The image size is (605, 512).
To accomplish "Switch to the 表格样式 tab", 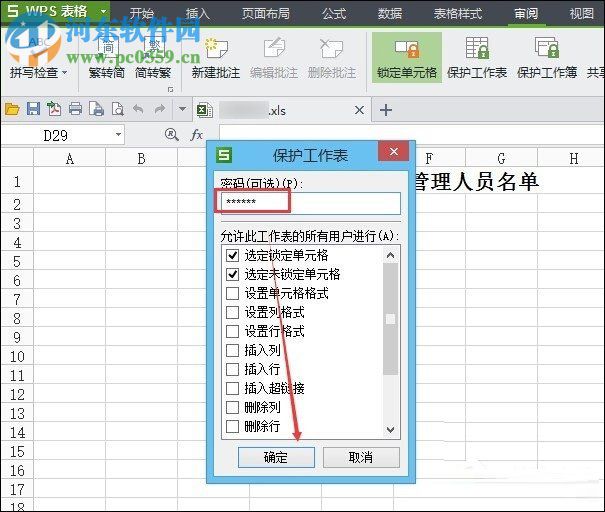I will [458, 14].
